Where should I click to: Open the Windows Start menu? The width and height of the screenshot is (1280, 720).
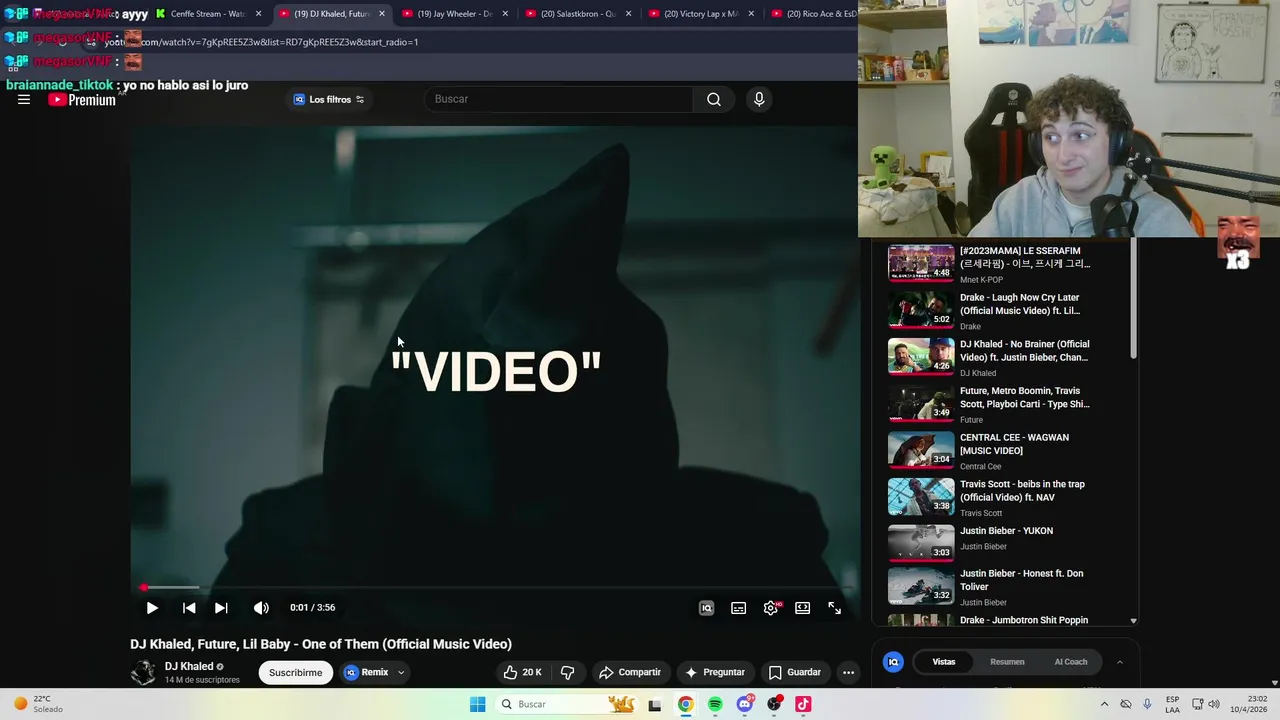click(x=477, y=704)
